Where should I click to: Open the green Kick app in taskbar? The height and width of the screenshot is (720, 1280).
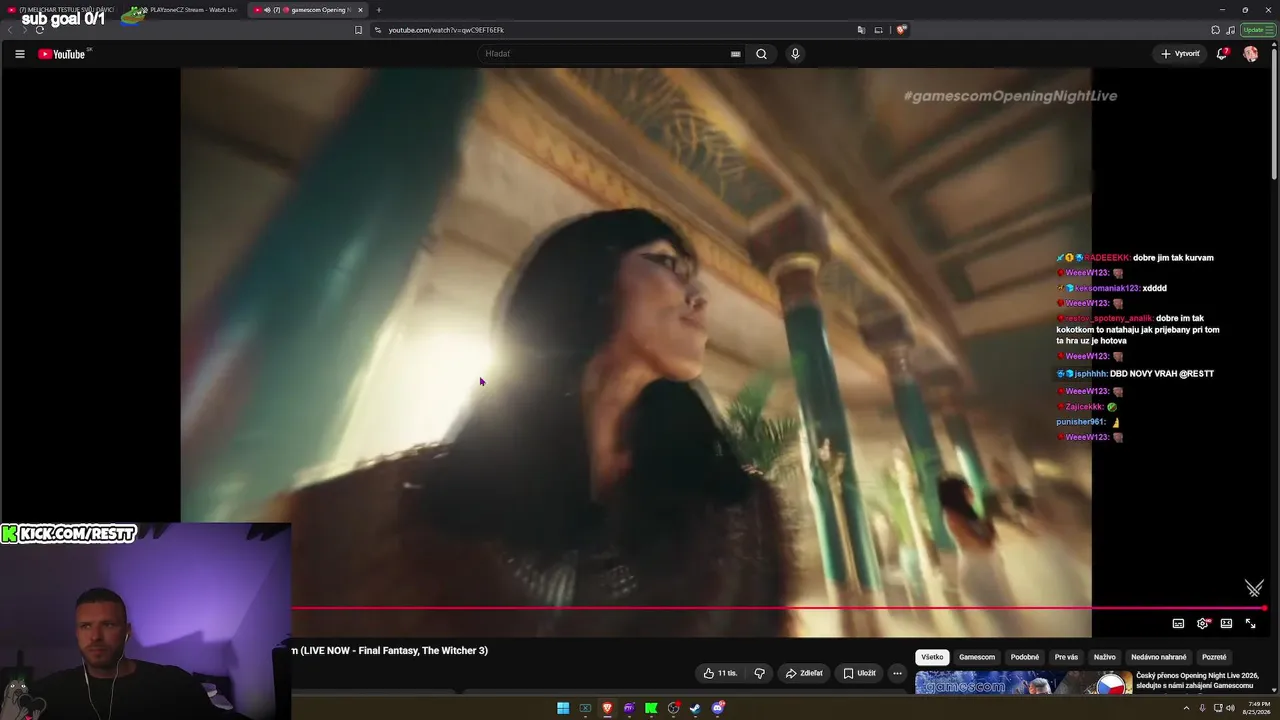click(651, 708)
